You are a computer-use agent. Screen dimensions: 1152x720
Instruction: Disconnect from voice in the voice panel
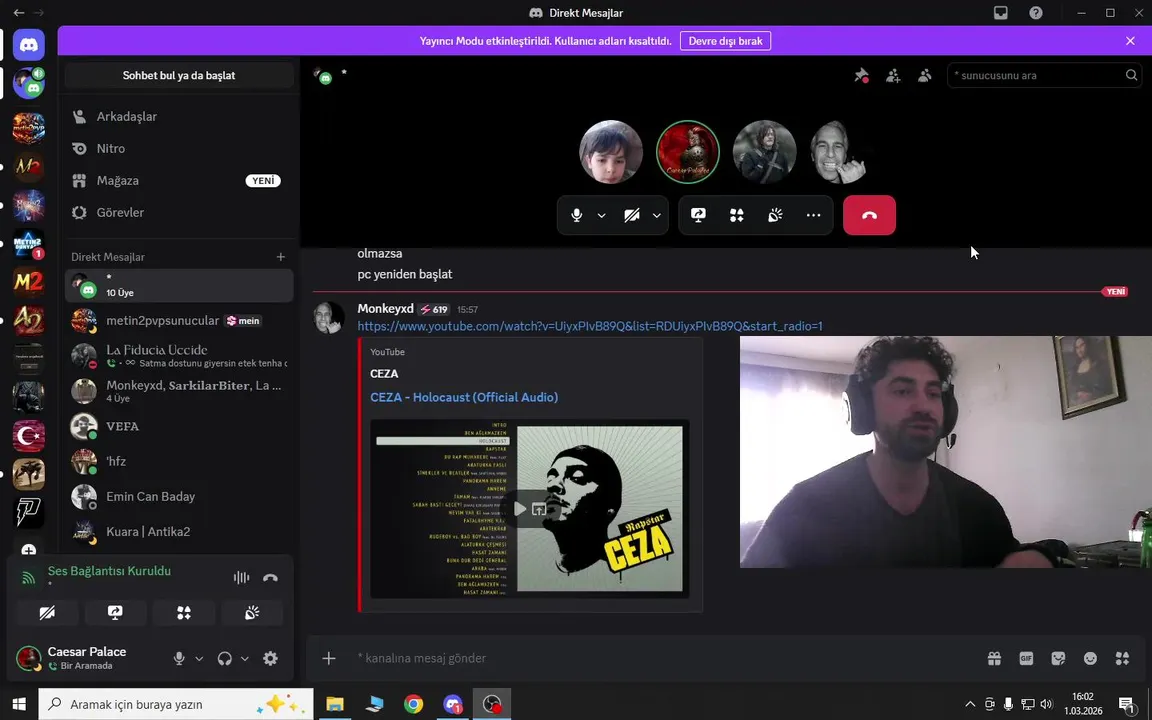270,577
